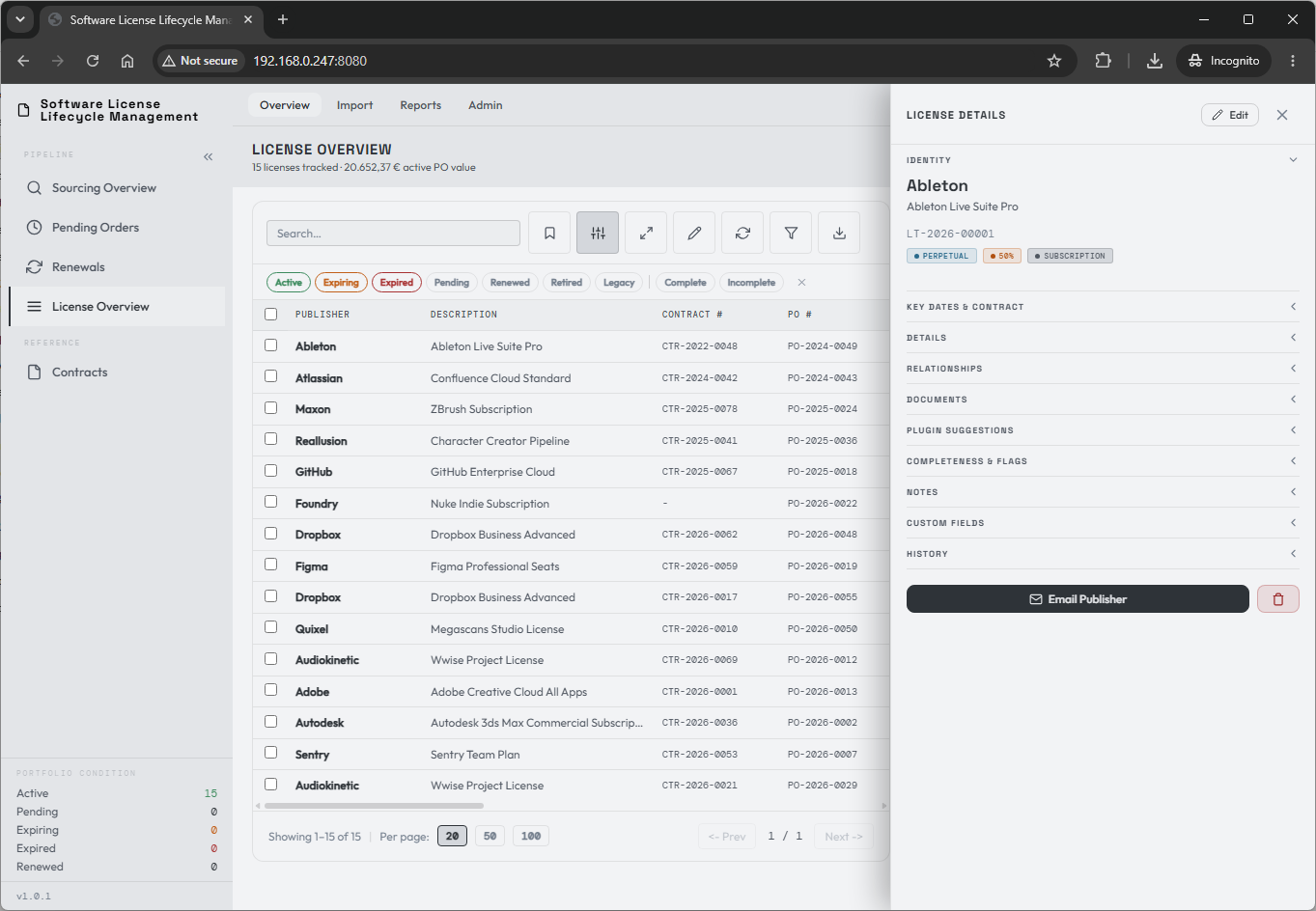
Task: Expand the Notes section
Action: point(1103,492)
